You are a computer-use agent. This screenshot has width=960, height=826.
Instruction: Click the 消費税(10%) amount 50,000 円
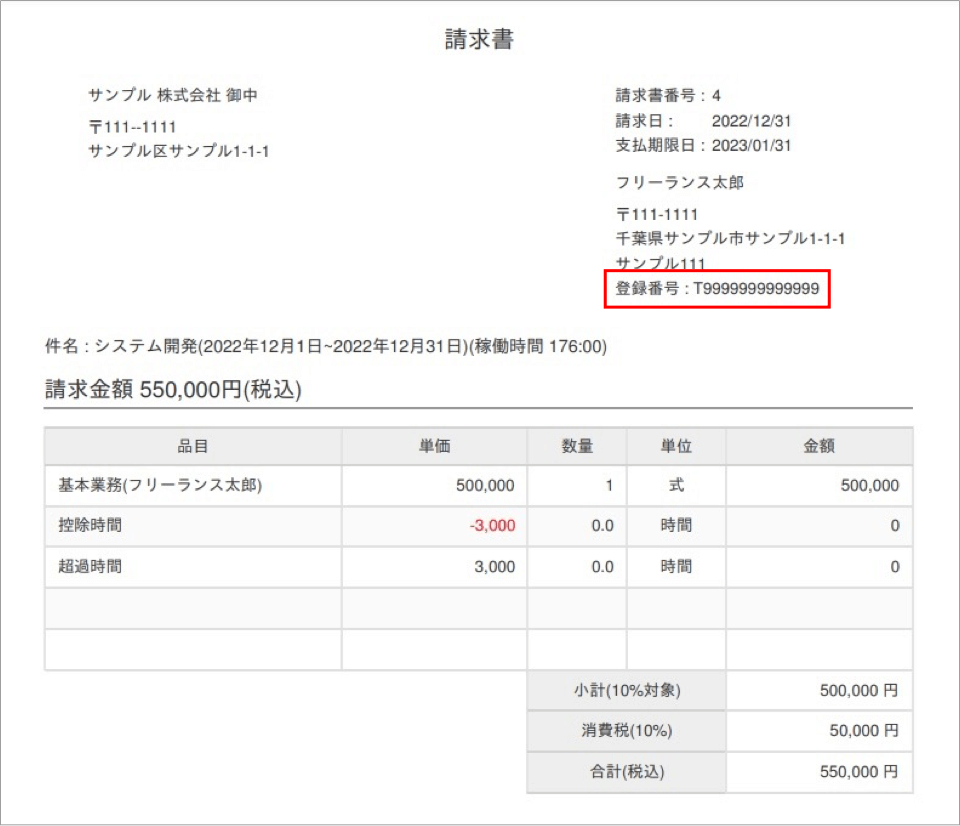coord(863,731)
